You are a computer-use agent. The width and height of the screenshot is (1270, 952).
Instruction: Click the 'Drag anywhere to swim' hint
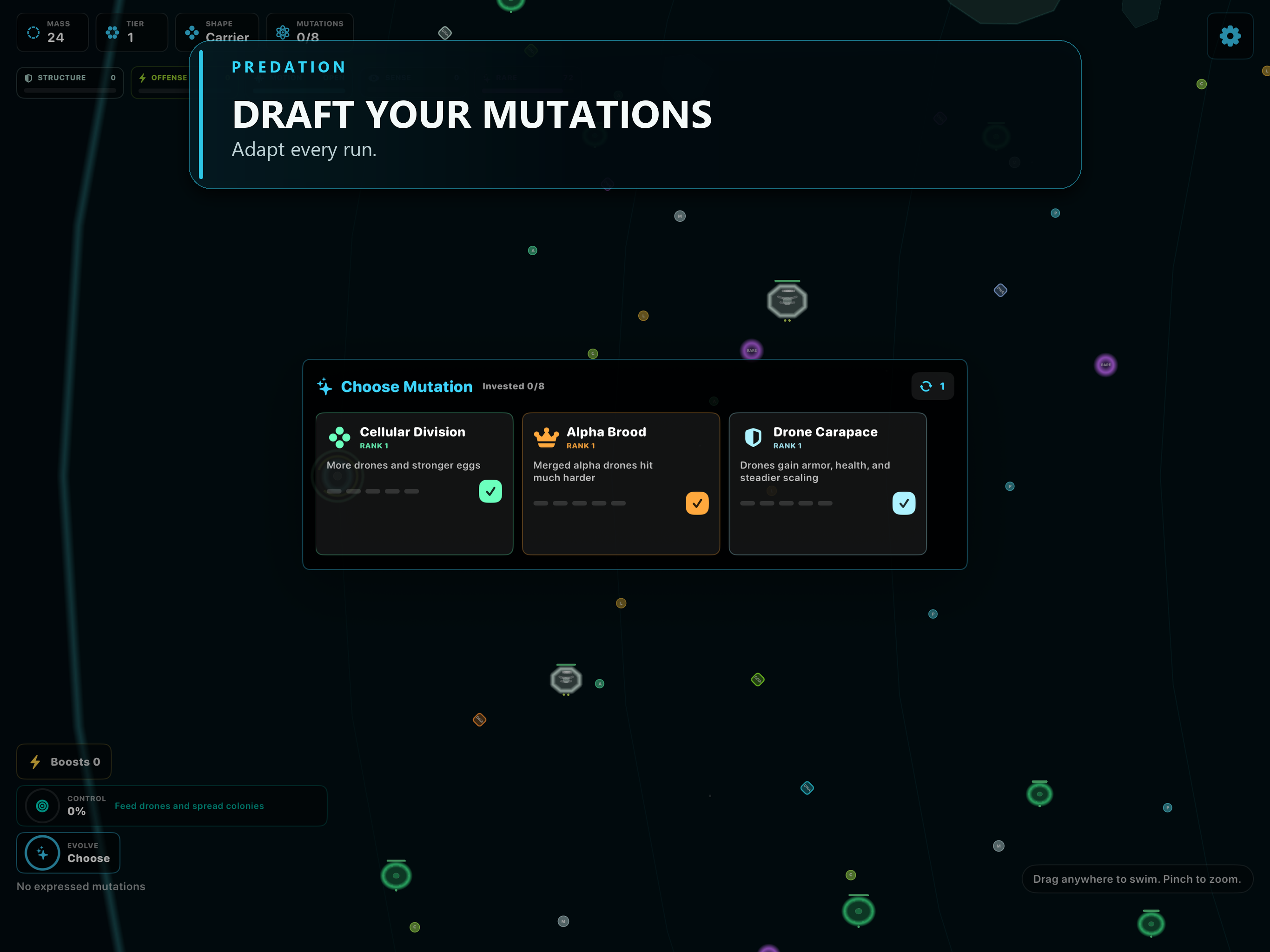pyautogui.click(x=1137, y=879)
